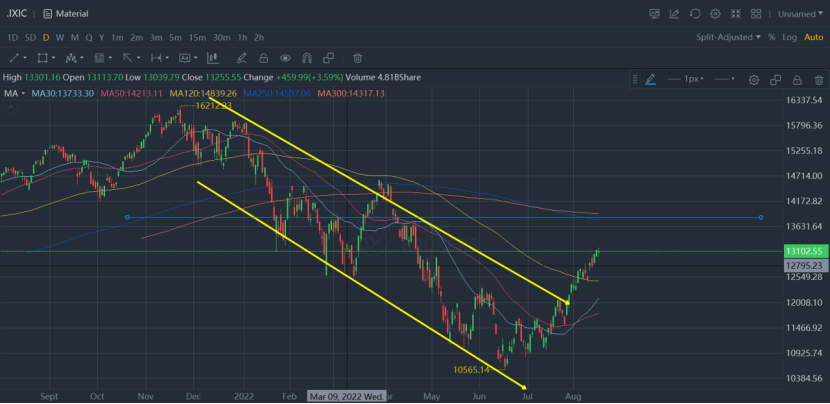Select the M monthly timeframe
This screenshot has width=830, height=404.
tap(75, 38)
